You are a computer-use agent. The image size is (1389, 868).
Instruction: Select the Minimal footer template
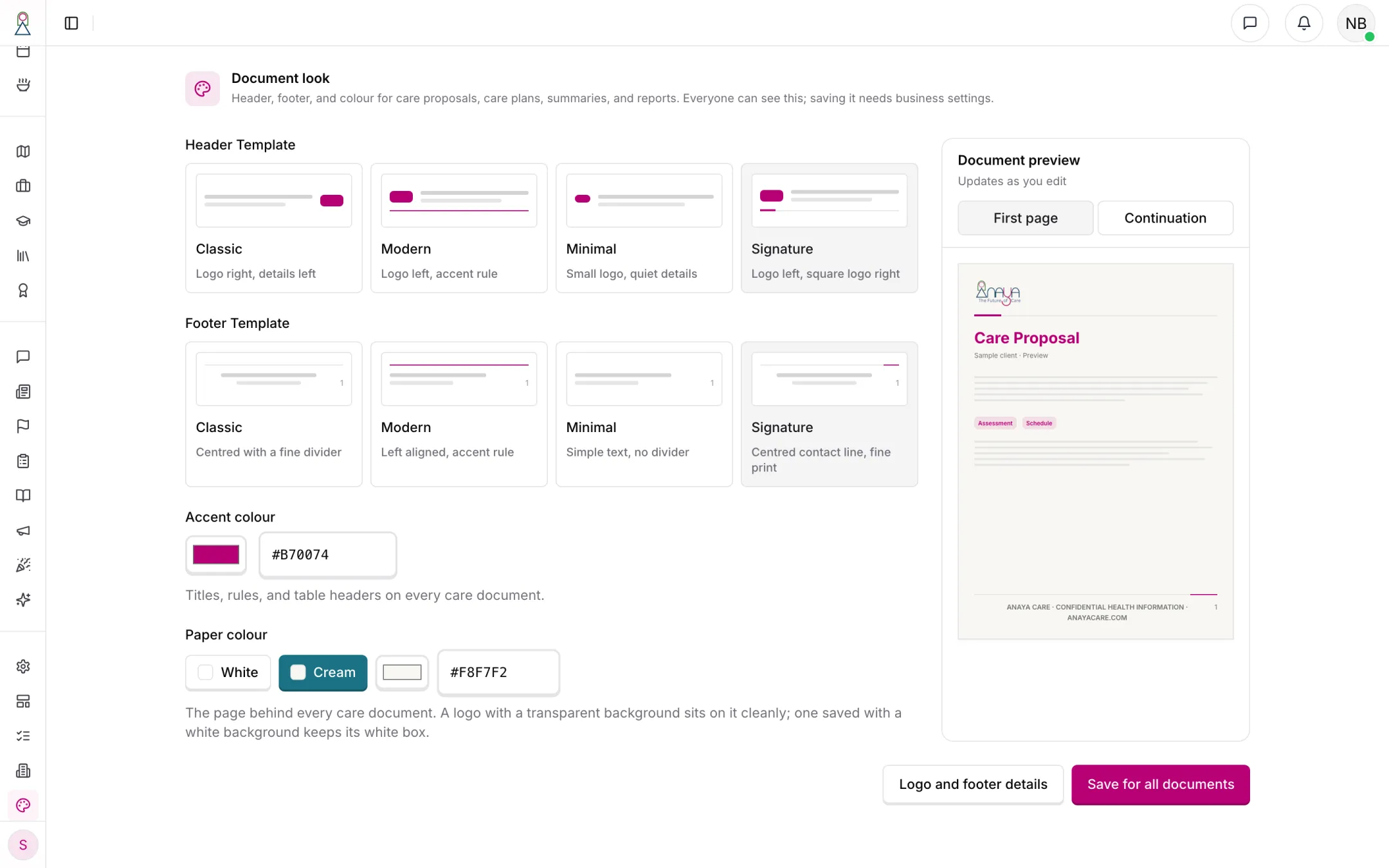point(644,414)
